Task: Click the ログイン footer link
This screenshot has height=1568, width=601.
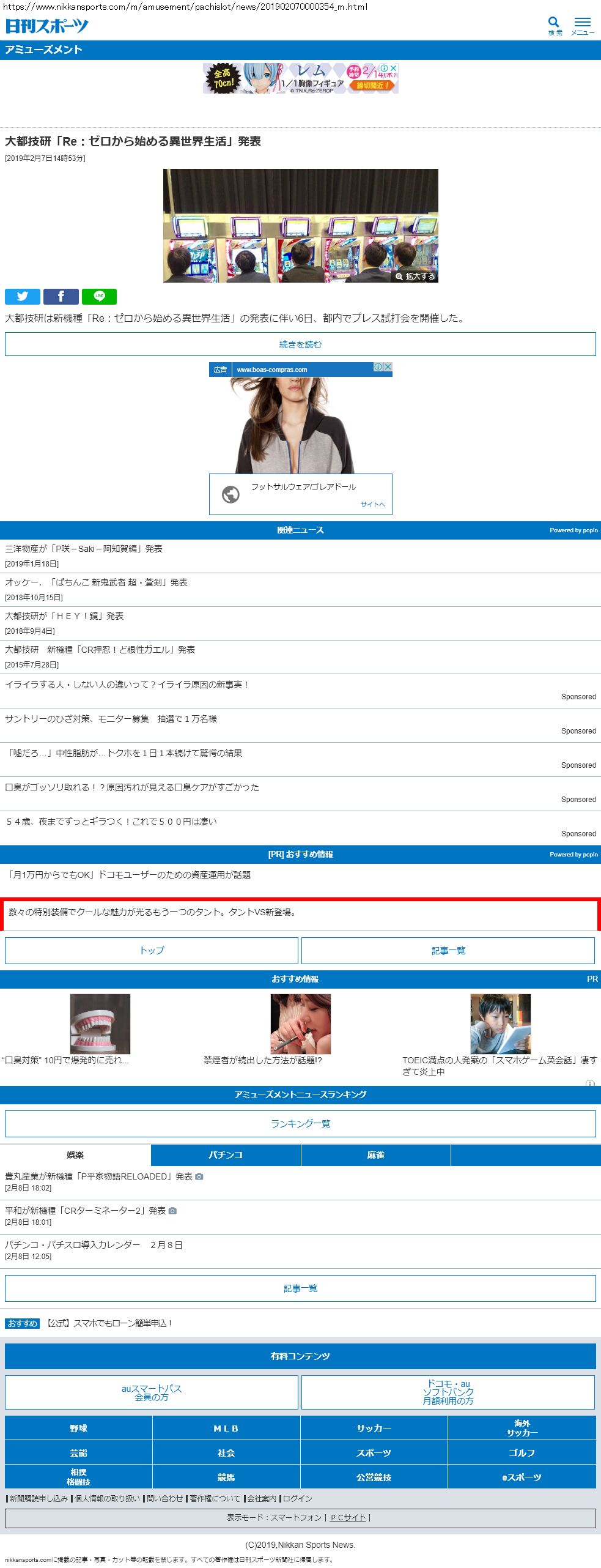Action: (298, 1498)
